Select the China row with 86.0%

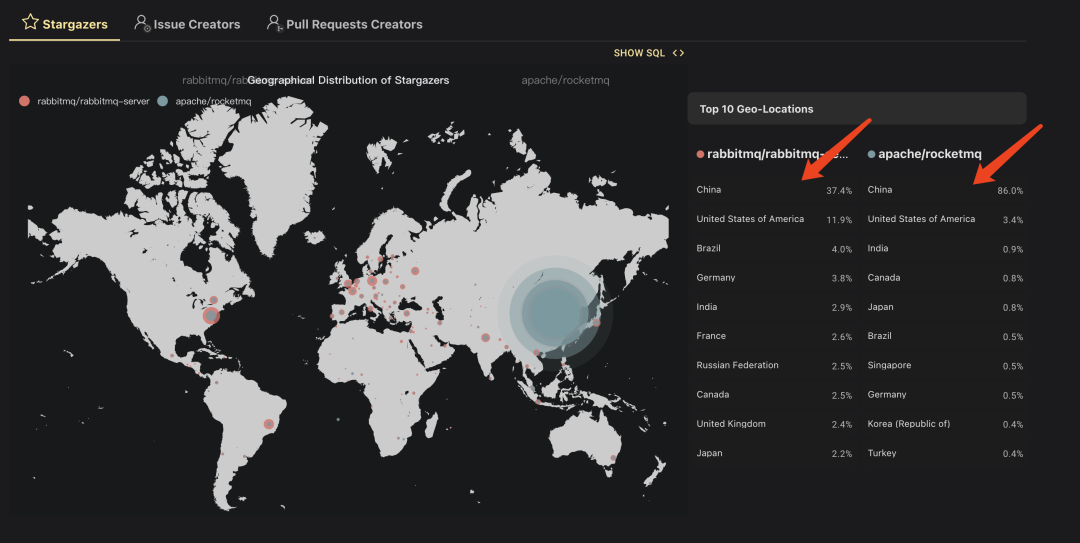[x=945, y=190]
